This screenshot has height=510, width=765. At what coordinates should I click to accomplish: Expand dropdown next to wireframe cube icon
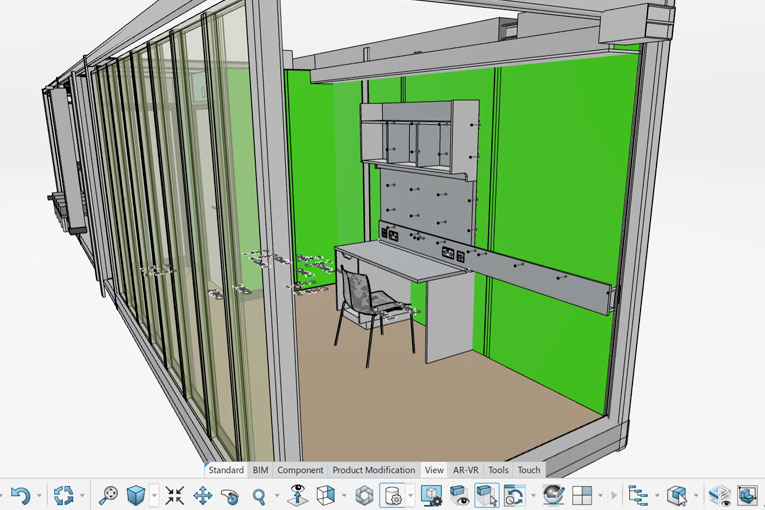point(344,496)
